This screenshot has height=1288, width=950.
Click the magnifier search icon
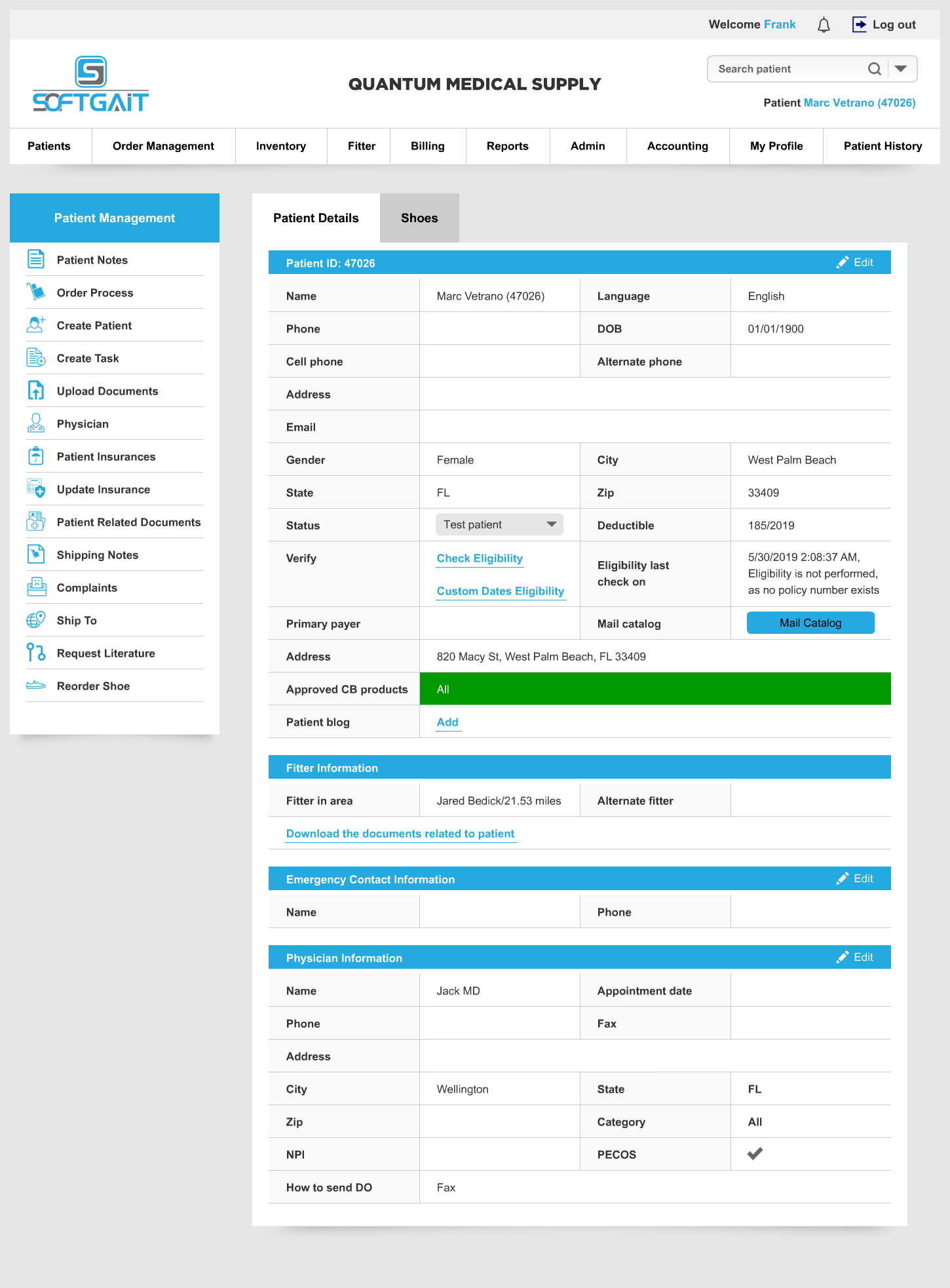click(x=875, y=69)
